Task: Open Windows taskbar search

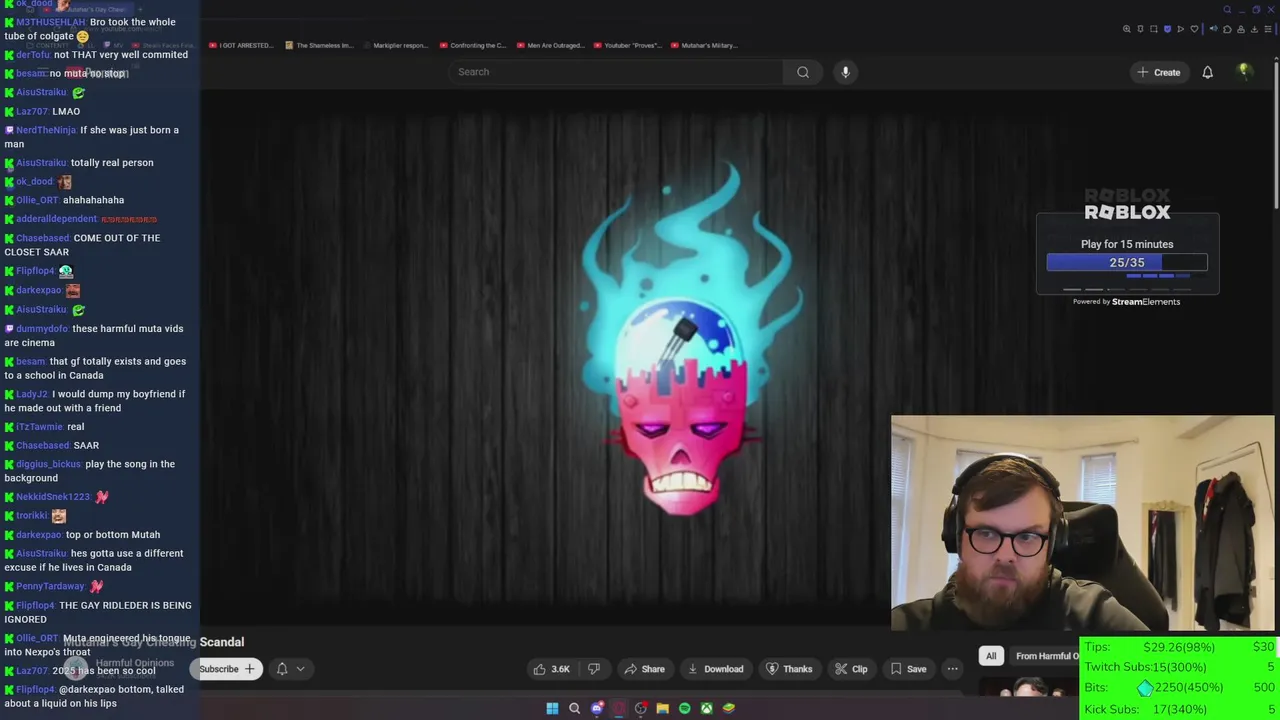Action: click(x=574, y=708)
